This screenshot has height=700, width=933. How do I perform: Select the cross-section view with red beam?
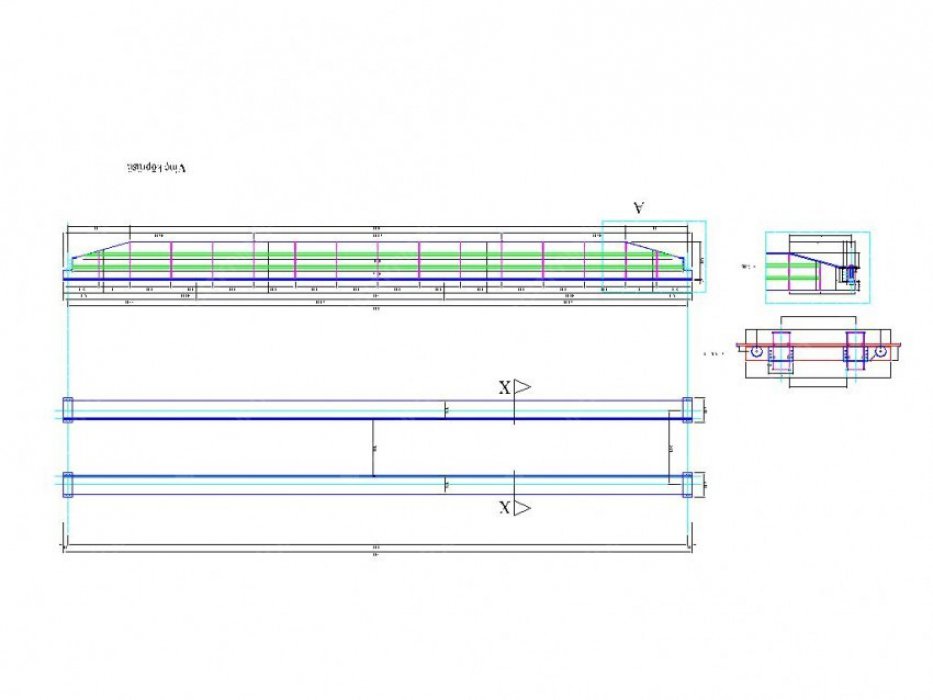click(x=818, y=352)
